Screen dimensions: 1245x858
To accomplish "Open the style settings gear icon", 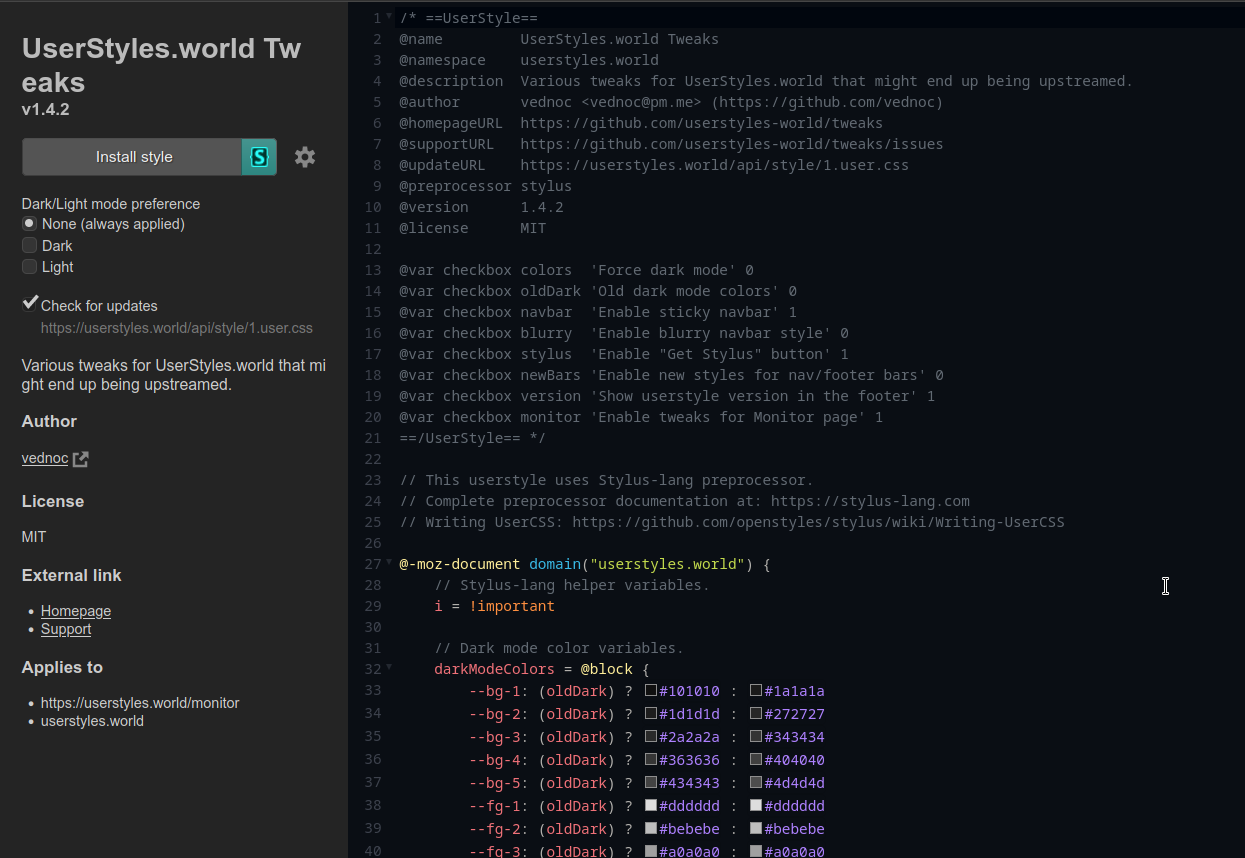I will 304,157.
